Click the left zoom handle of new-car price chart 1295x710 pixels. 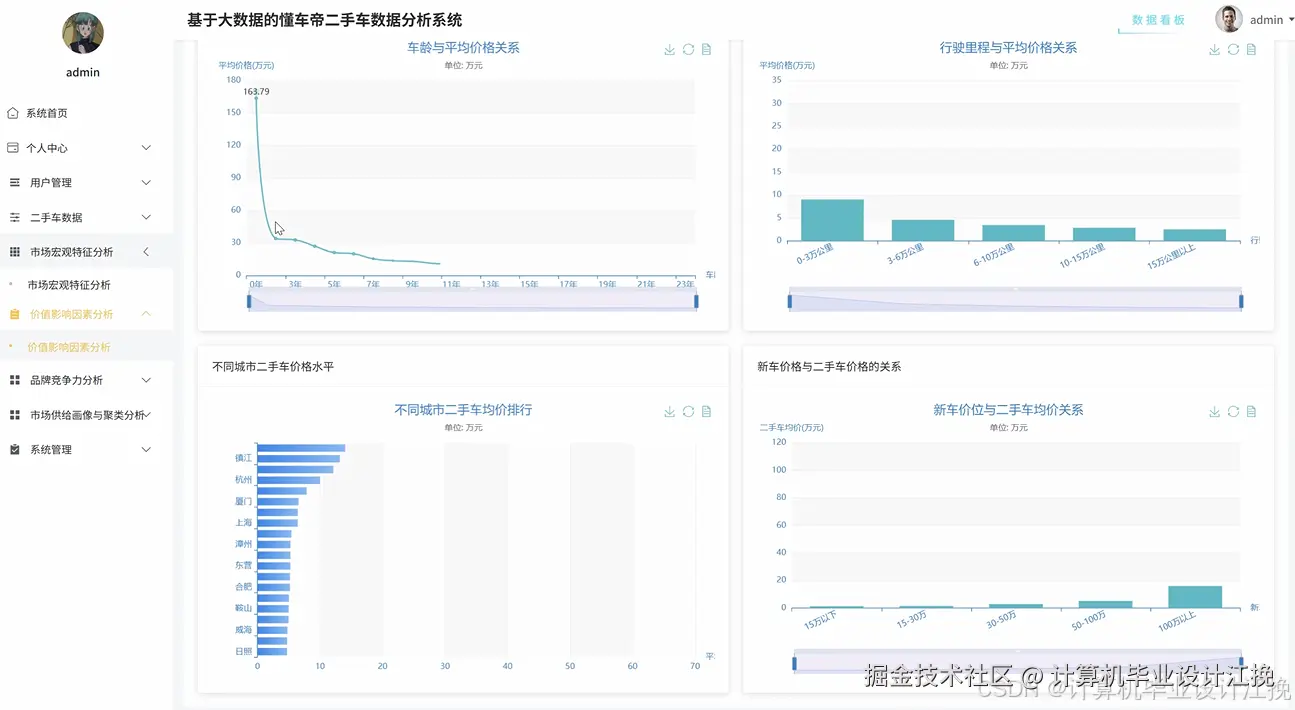pyautogui.click(x=794, y=663)
